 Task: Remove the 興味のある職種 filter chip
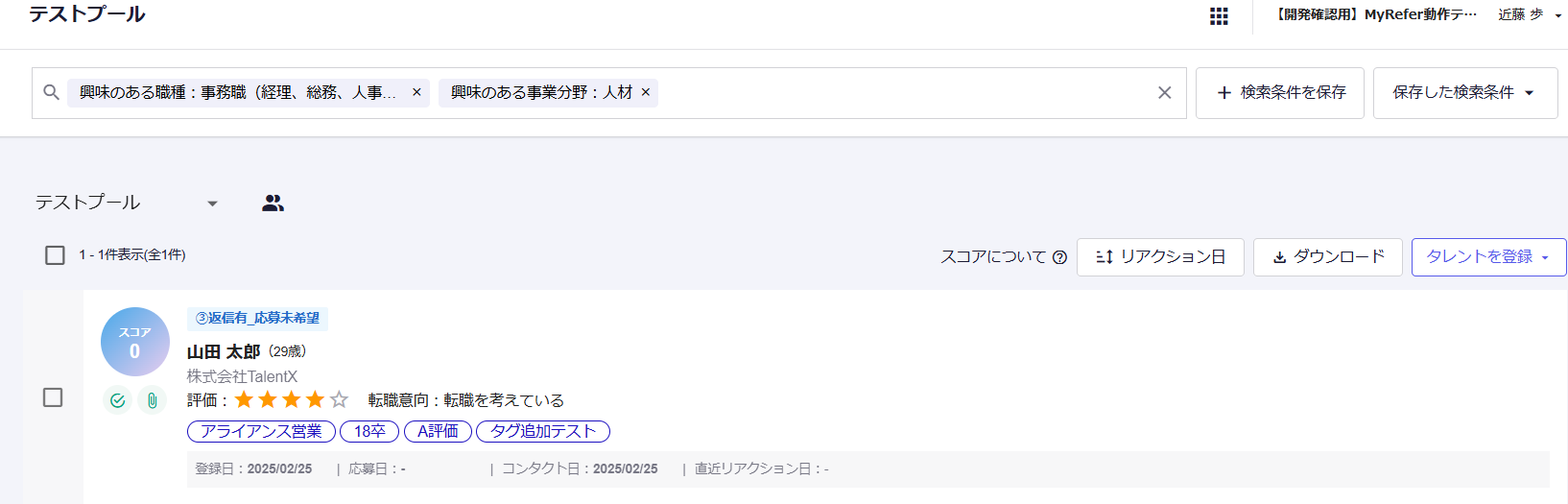(x=416, y=92)
